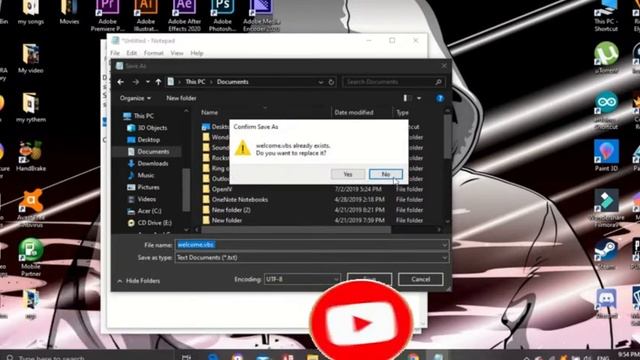Click Paint 3D desktop icon

pos(606,155)
